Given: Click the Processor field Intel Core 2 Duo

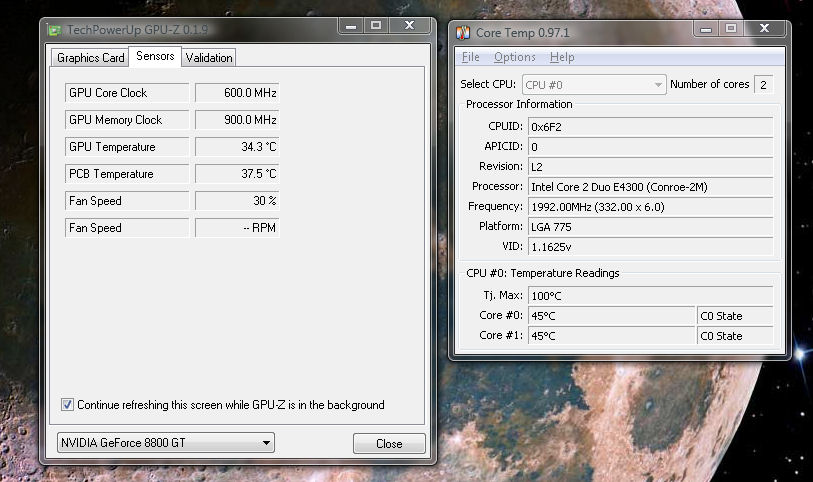Looking at the screenshot, I should 651,187.
